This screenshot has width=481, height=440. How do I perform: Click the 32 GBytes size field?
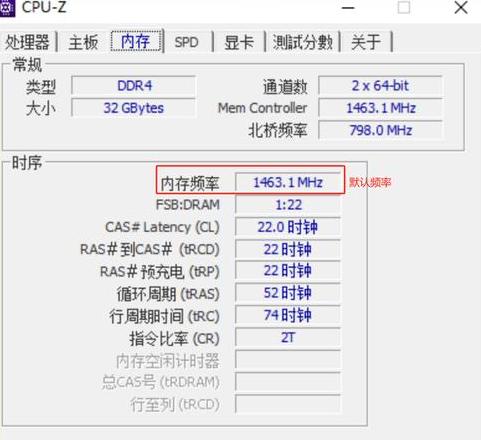[x=133, y=108]
